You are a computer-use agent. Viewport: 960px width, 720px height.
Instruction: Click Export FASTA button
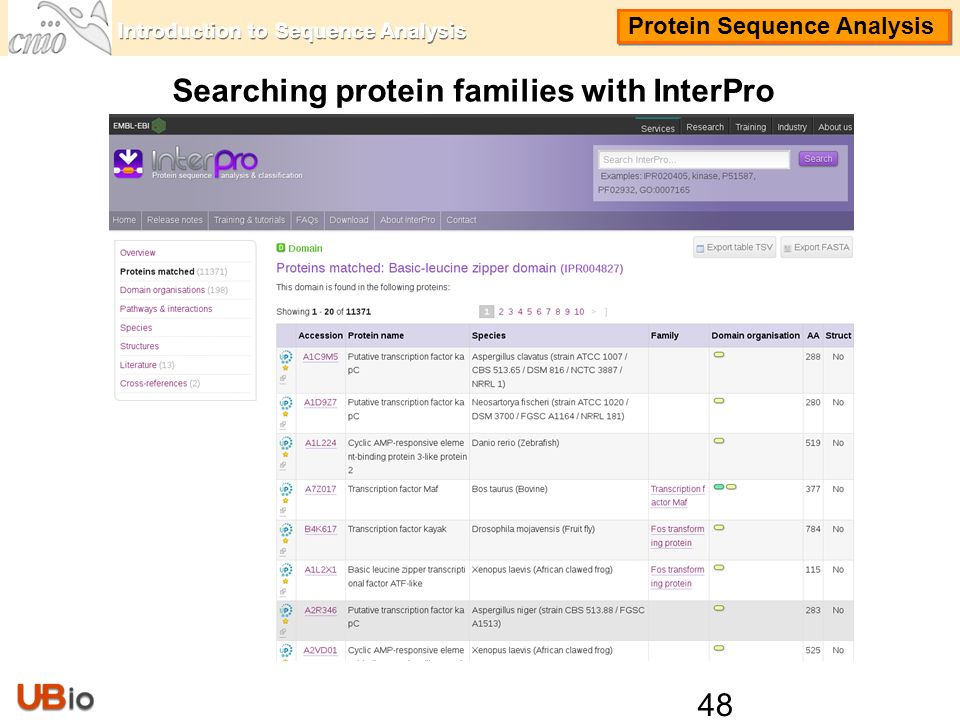(817, 247)
